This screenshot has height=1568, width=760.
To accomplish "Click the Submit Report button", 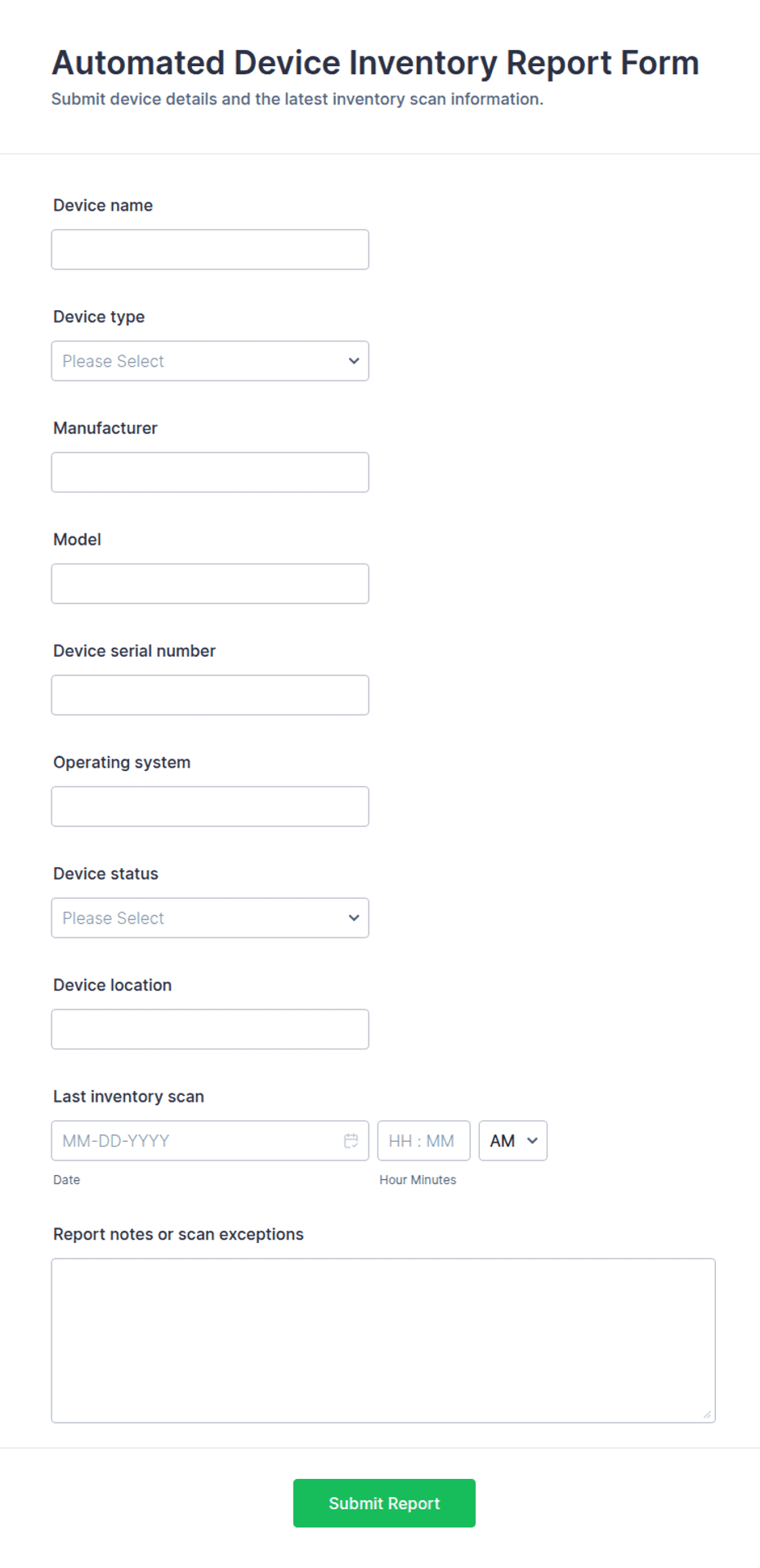I will click(x=384, y=1503).
